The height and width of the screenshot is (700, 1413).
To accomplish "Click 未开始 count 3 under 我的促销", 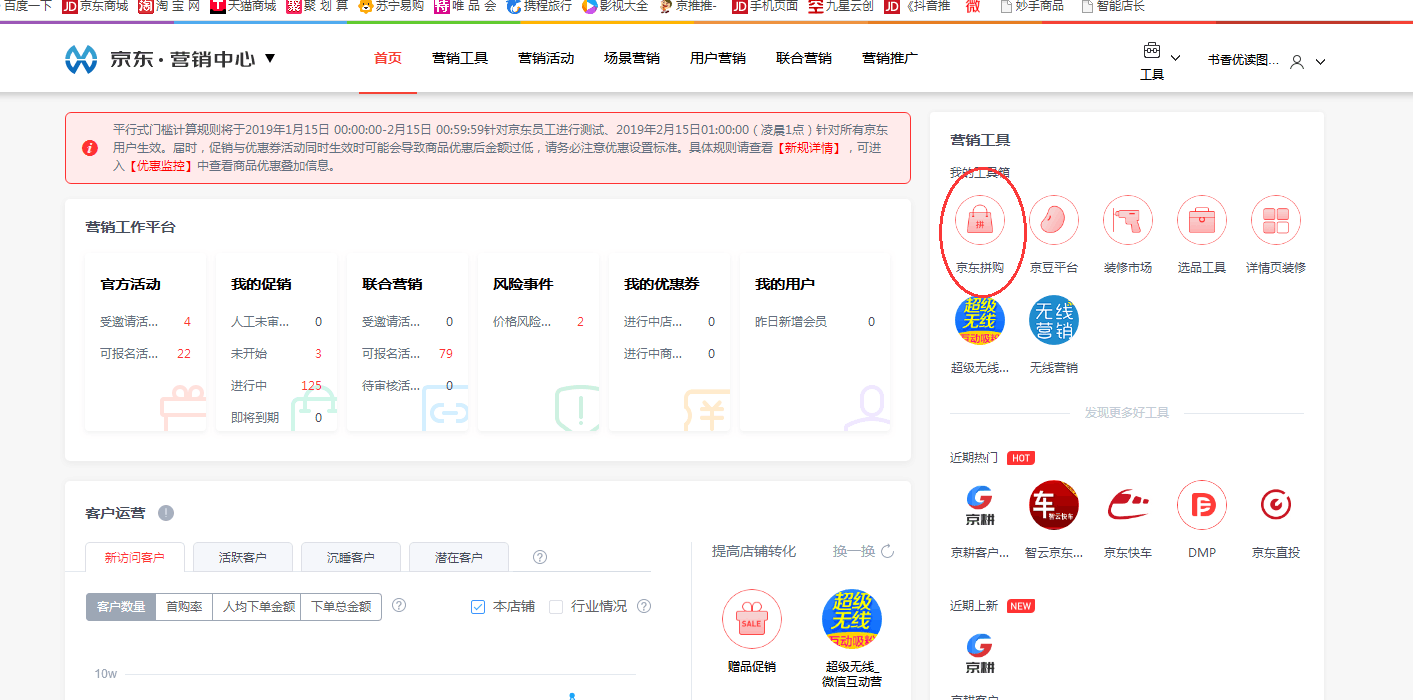I will [x=318, y=354].
